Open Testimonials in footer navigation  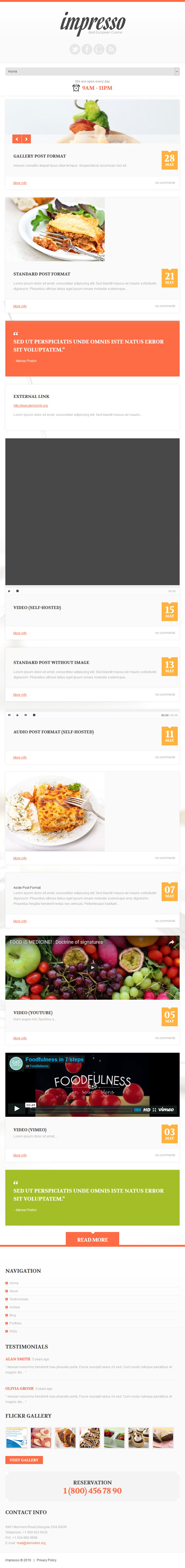pyautogui.click(x=18, y=1299)
